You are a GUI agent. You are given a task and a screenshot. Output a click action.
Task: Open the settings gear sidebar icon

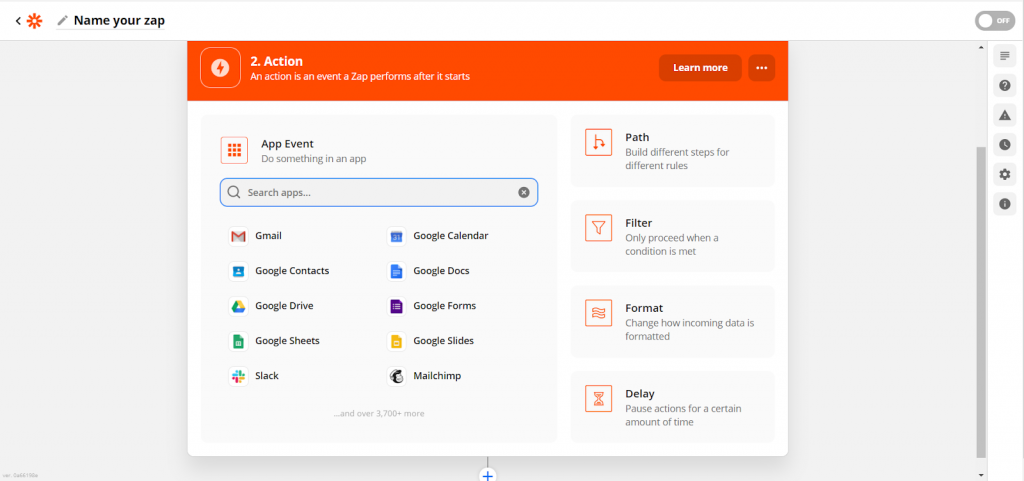(1004, 174)
